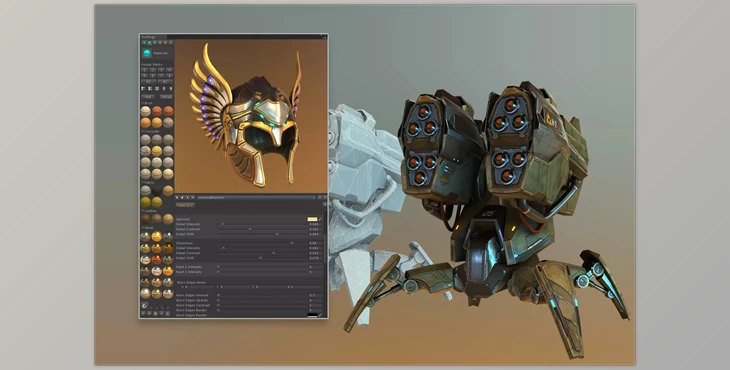
Task: Click the Worn Edges Noise Y field
Action: tap(234, 287)
